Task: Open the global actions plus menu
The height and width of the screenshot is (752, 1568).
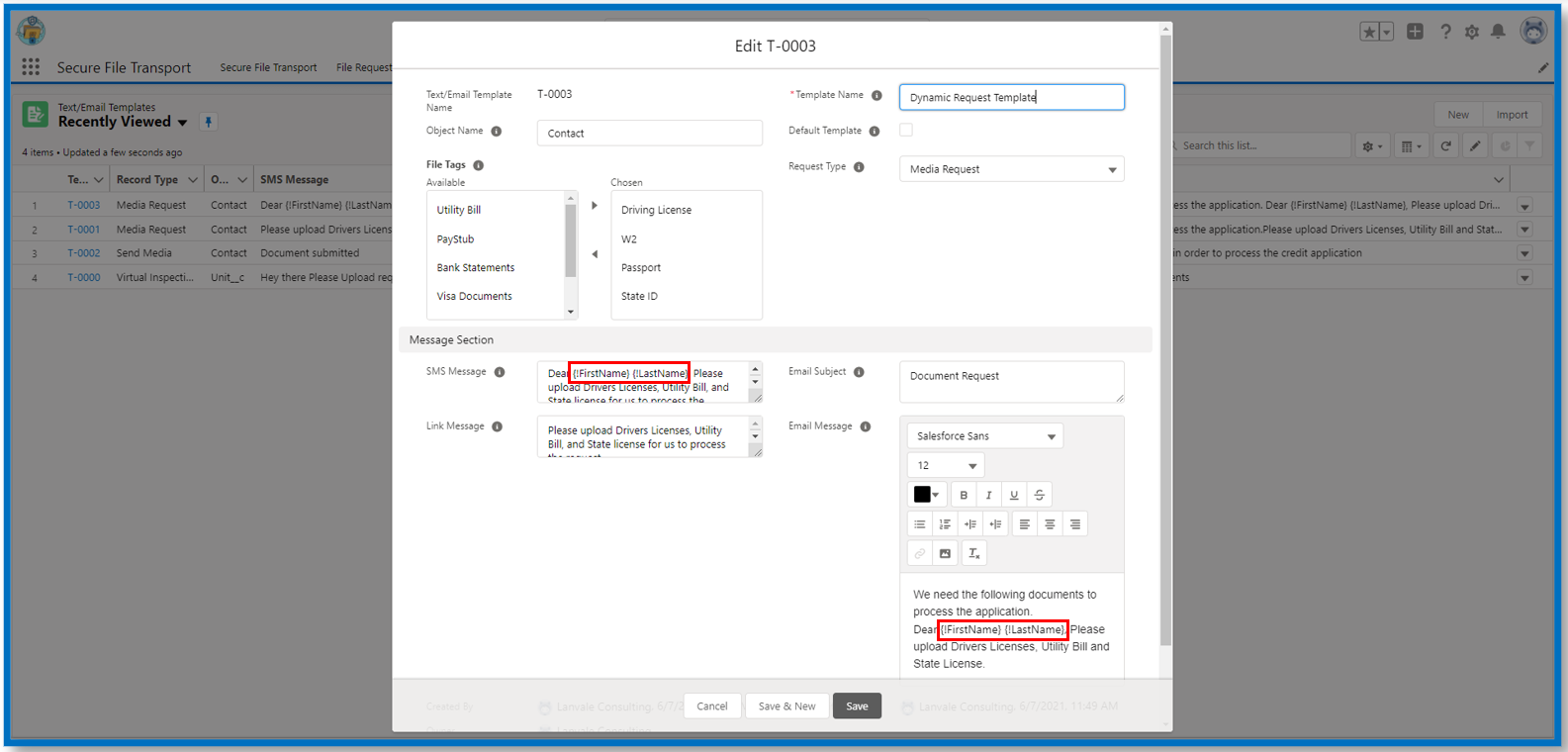Action: pyautogui.click(x=1416, y=32)
